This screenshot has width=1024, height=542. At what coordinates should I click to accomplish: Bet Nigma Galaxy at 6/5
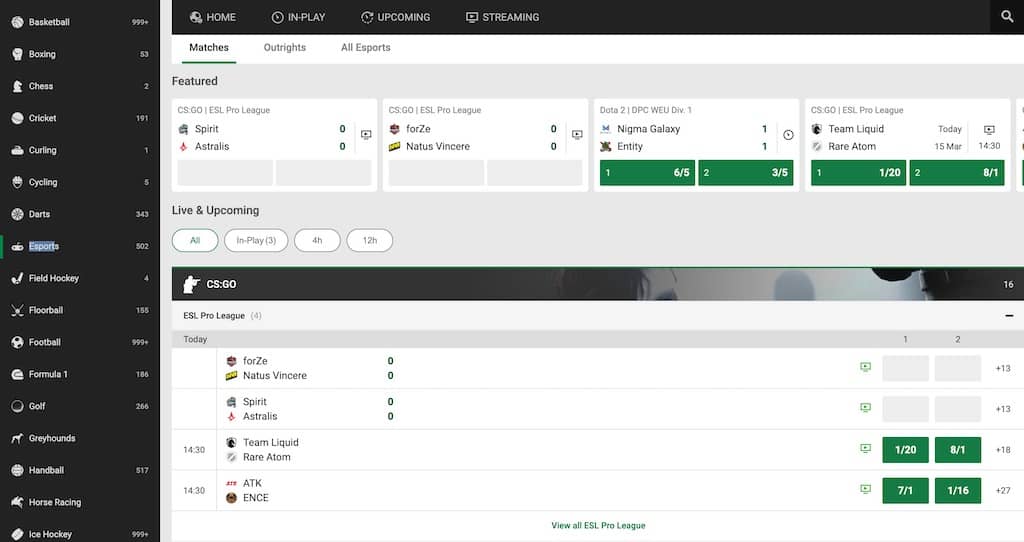[x=647, y=172]
